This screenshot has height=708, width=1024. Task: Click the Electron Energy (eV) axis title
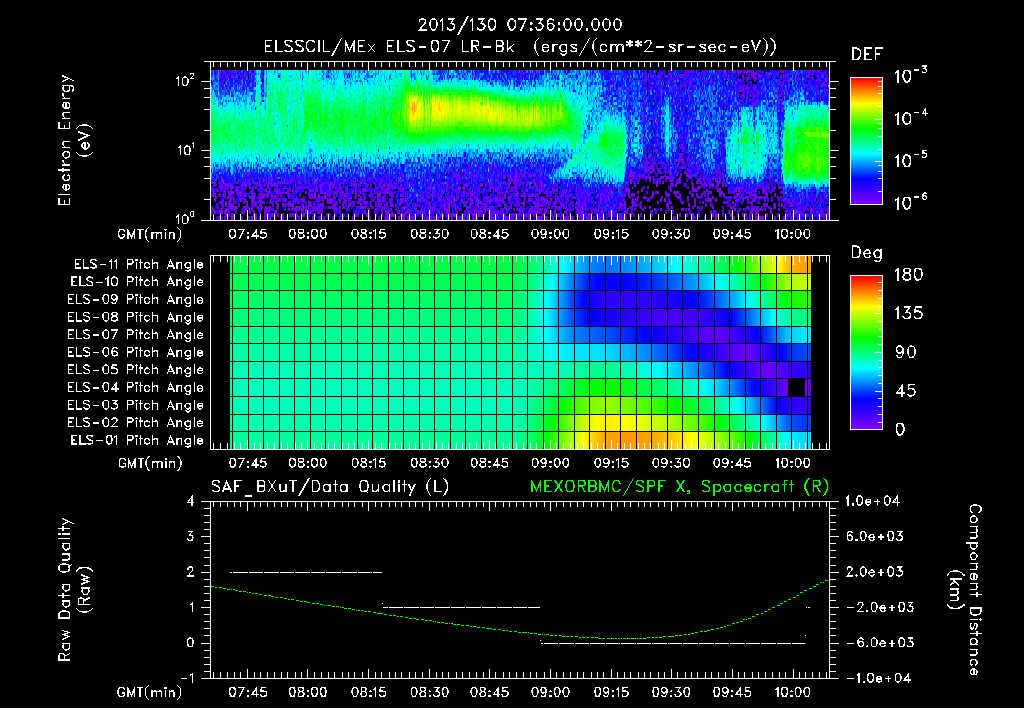[x=74, y=140]
